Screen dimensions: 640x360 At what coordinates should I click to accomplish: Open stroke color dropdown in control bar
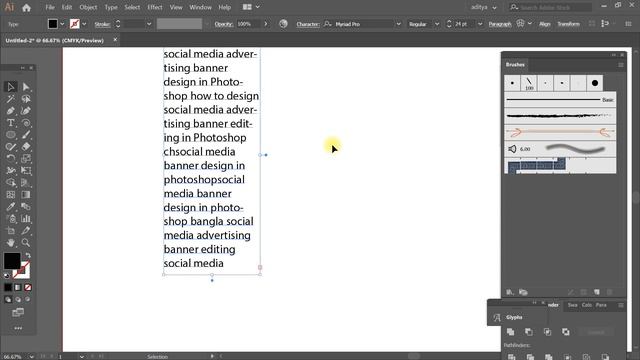[84, 24]
